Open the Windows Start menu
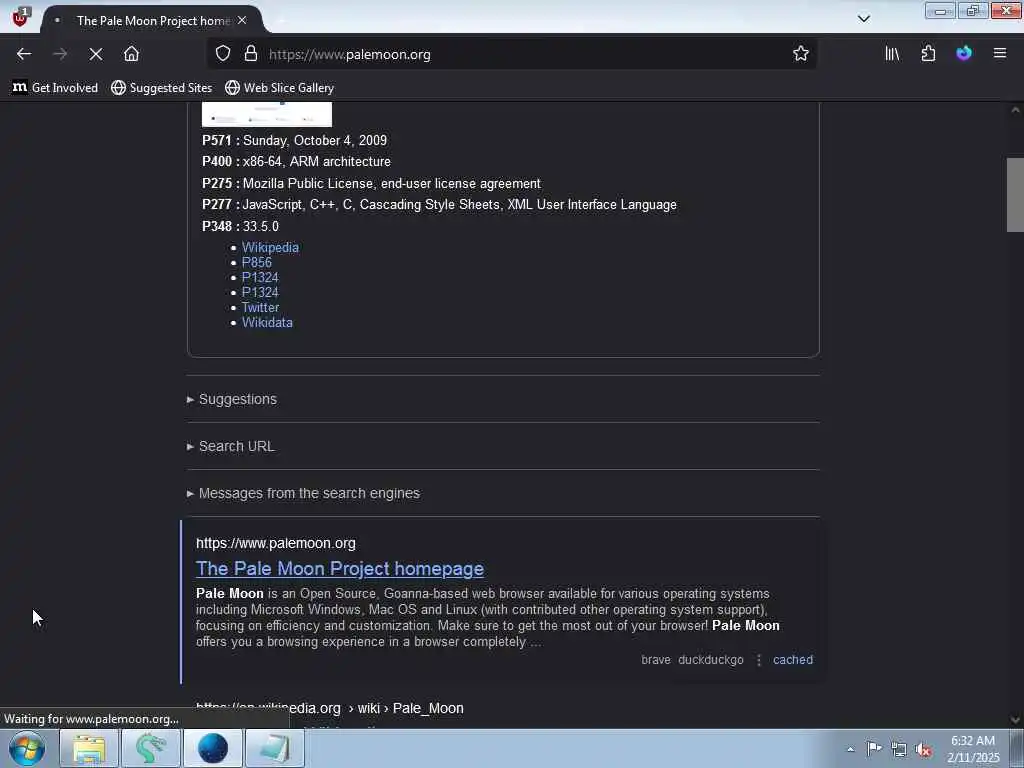This screenshot has width=1024, height=768. click(27, 748)
